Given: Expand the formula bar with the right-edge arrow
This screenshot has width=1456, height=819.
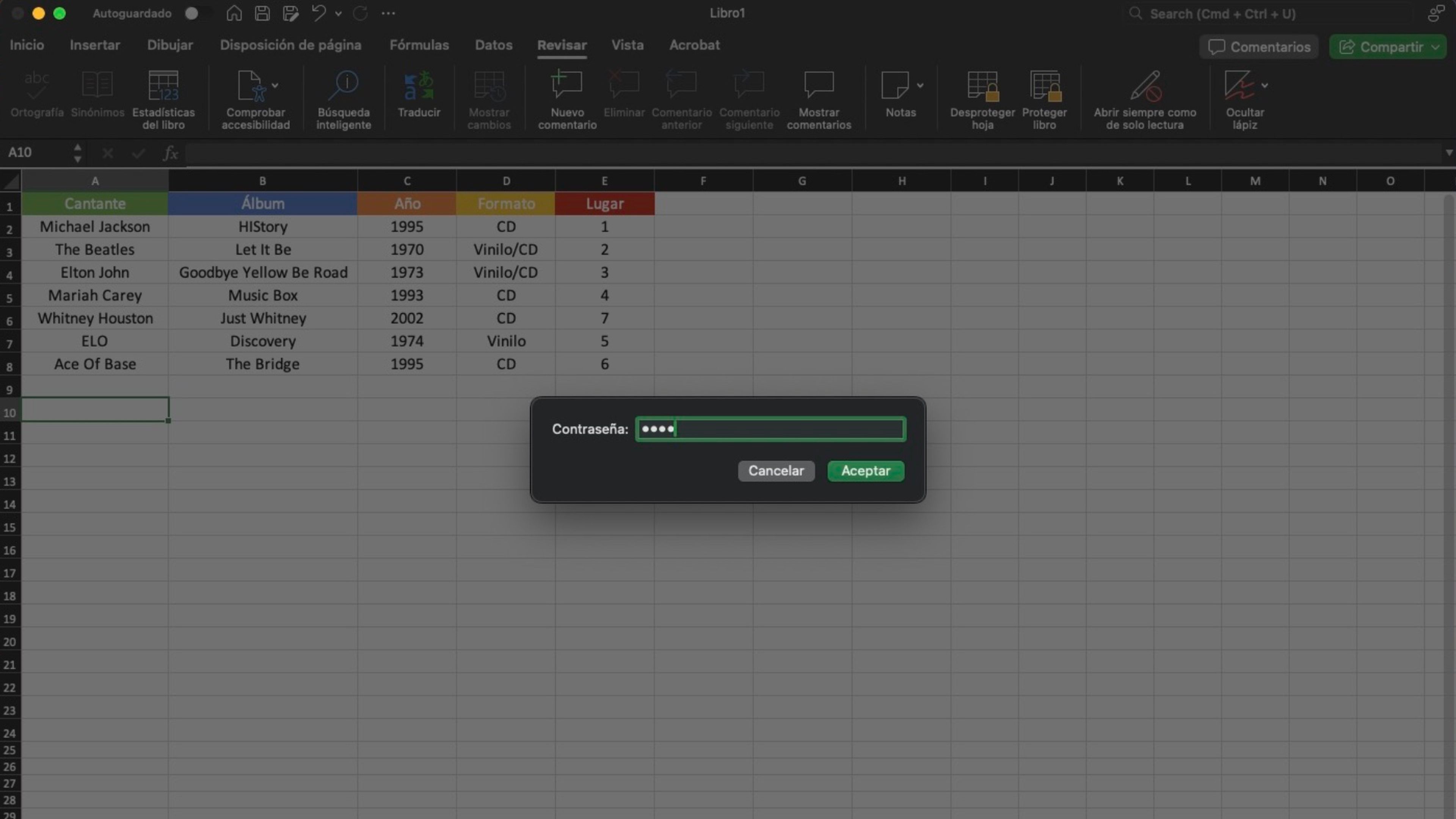Looking at the screenshot, I should coord(1449,152).
